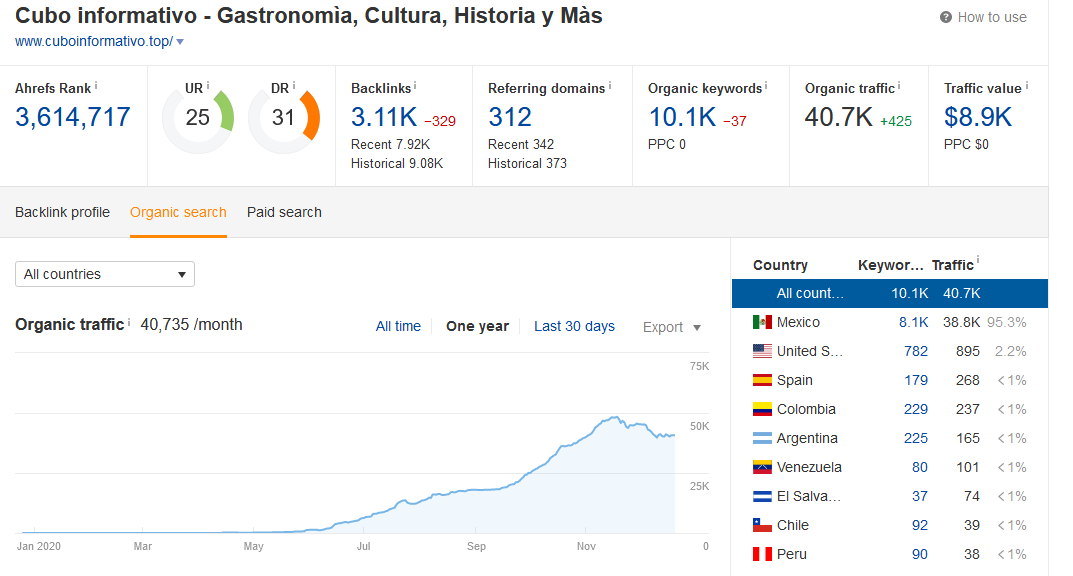
Task: Click the Venezuela flag icon
Action: [x=762, y=467]
